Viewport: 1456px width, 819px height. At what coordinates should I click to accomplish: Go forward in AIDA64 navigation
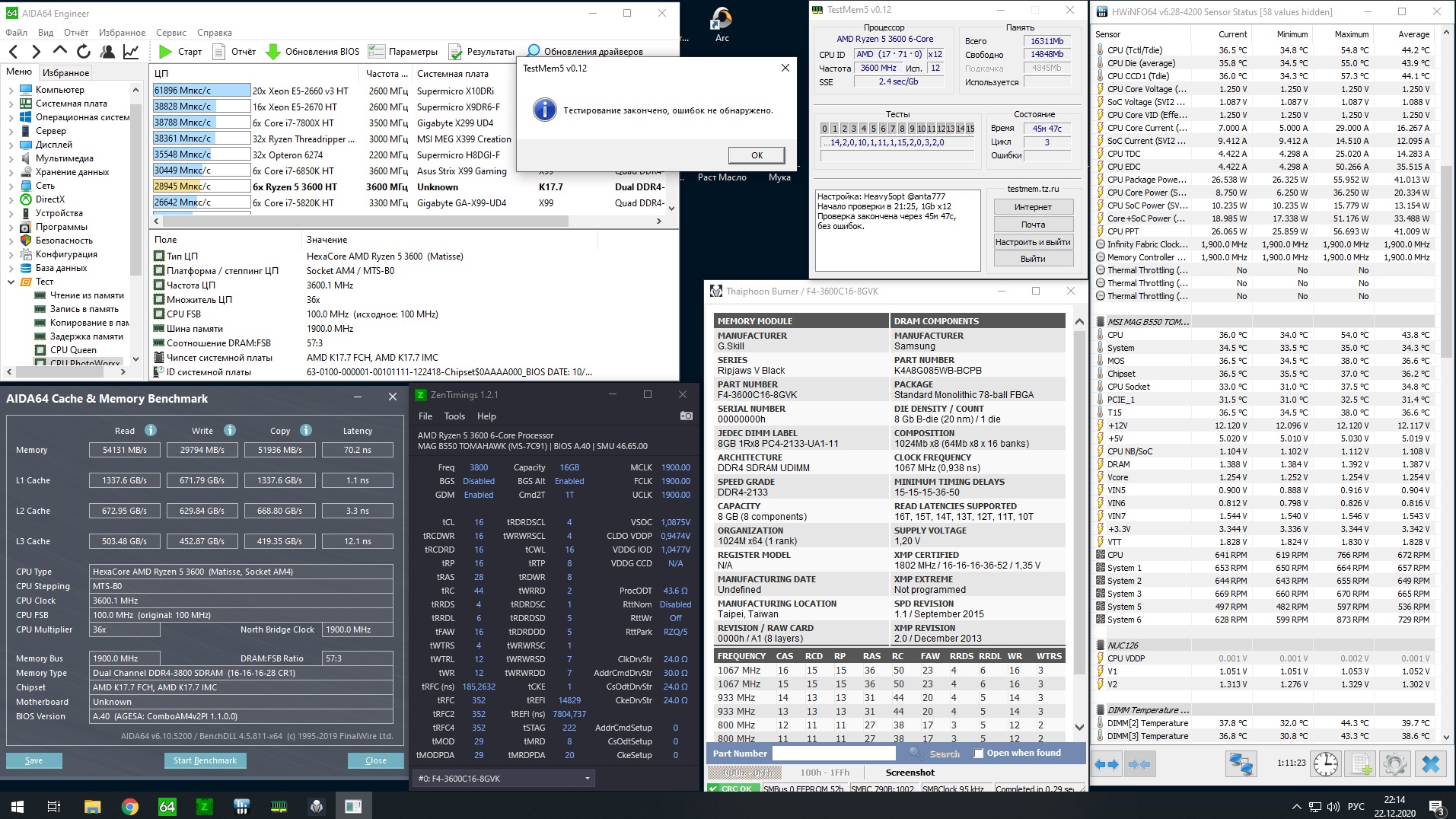[x=36, y=52]
